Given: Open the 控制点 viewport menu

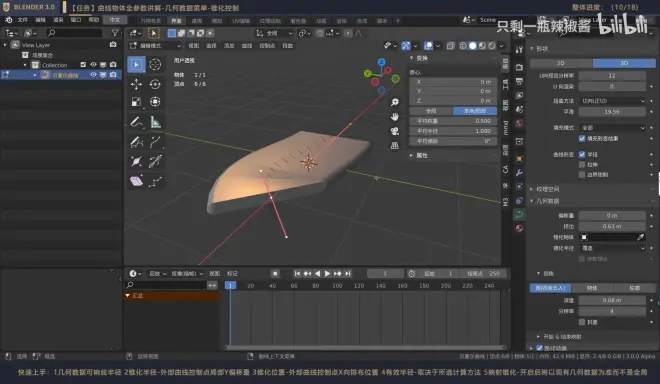Looking at the screenshot, I should click(x=267, y=45).
